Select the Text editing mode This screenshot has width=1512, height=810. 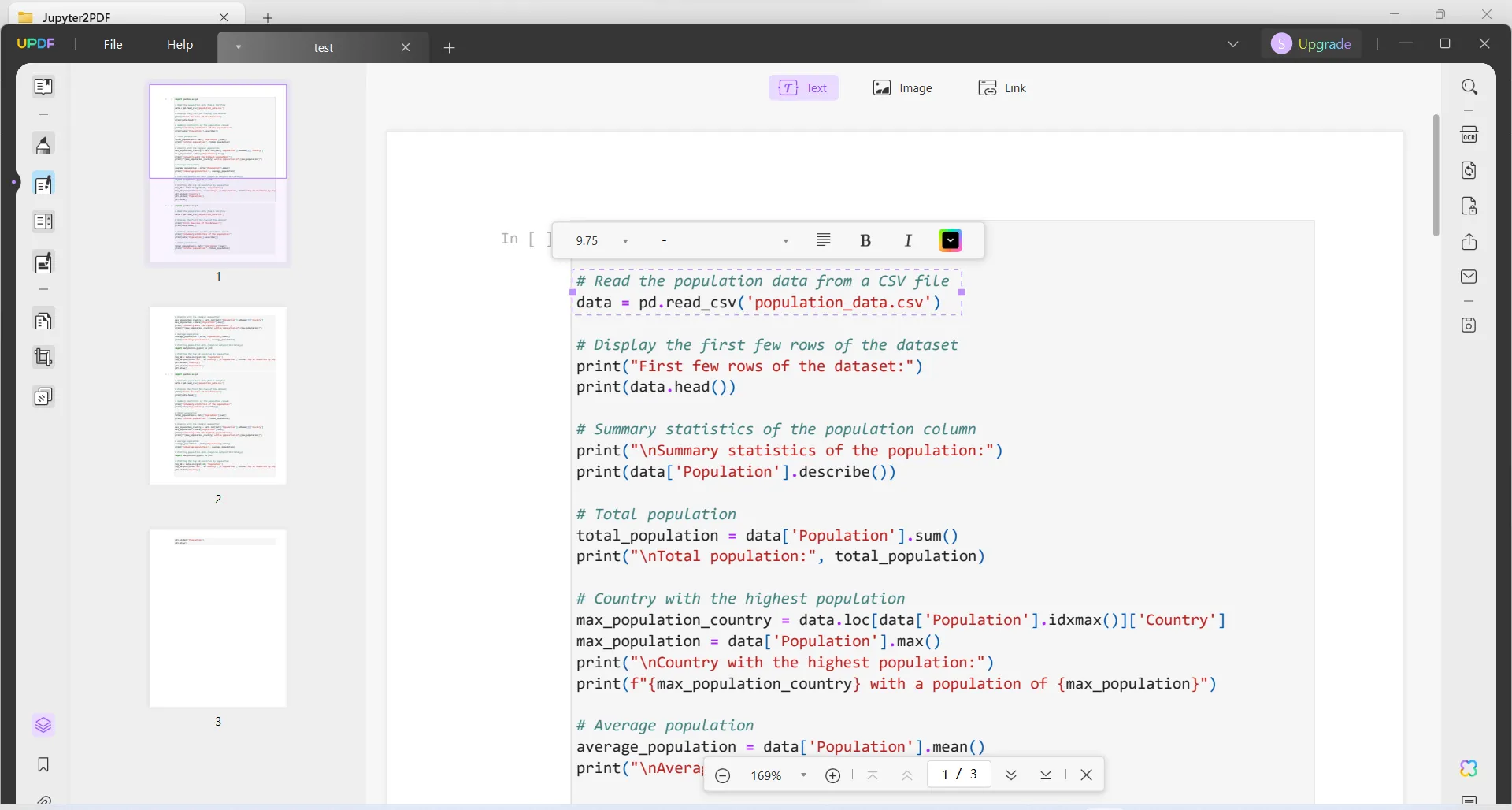[x=803, y=88]
